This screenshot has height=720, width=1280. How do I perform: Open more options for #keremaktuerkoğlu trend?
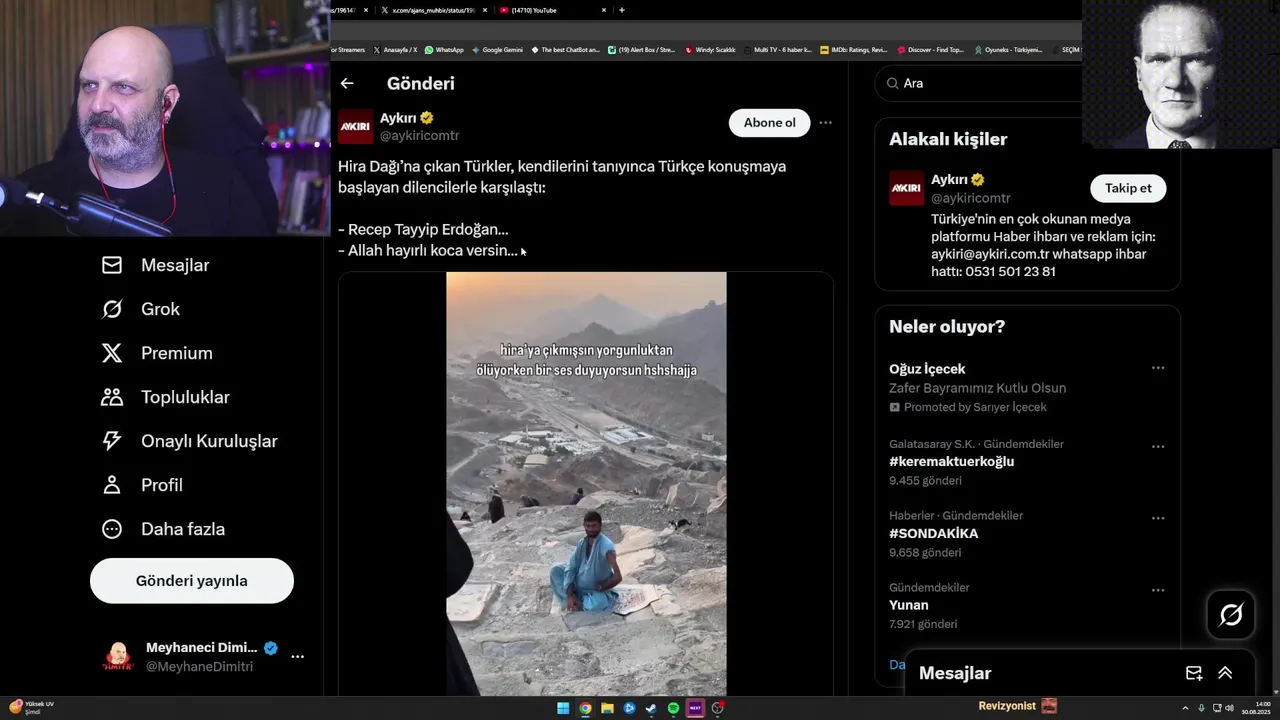point(1158,446)
